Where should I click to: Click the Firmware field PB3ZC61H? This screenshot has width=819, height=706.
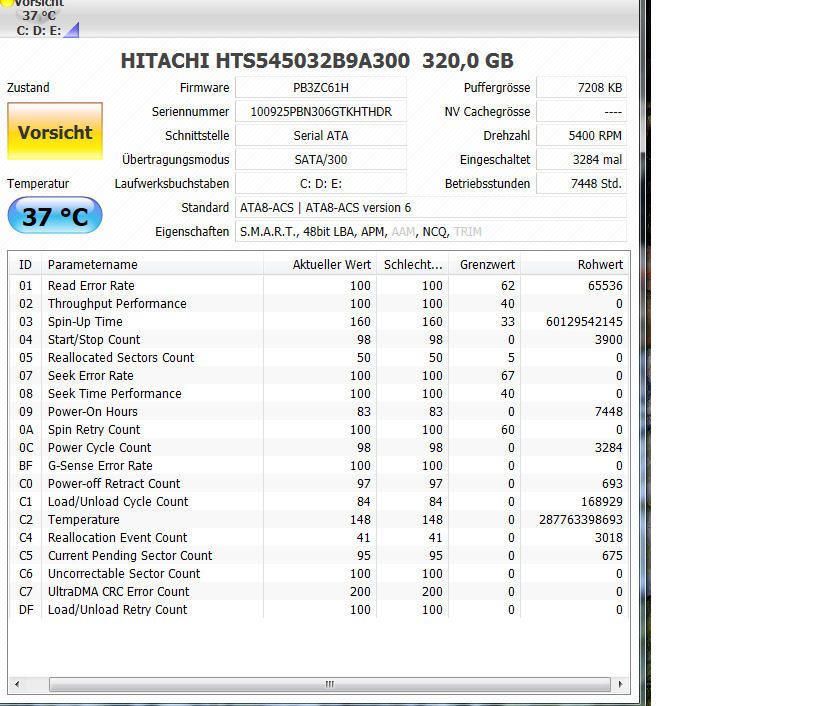tap(321, 88)
